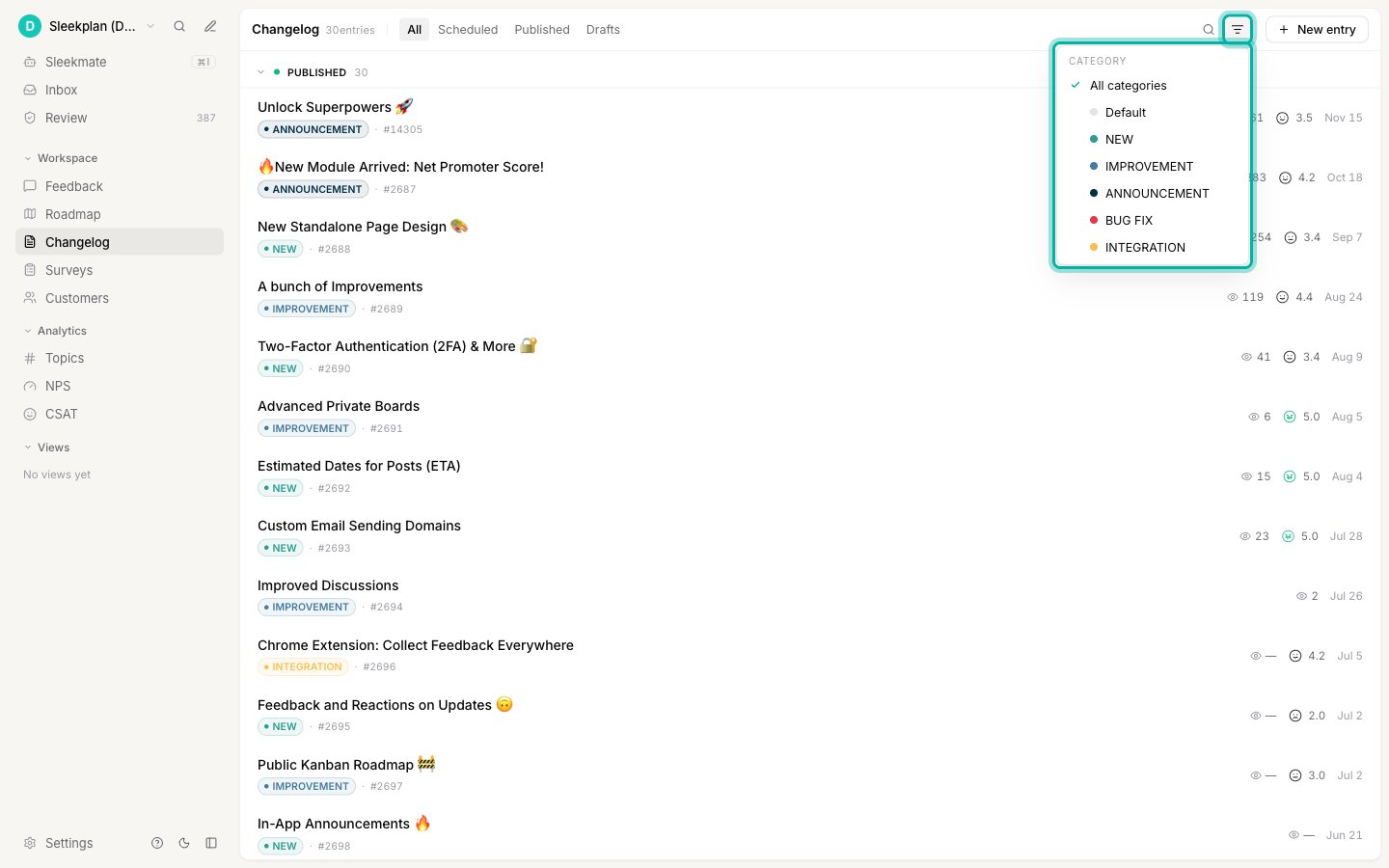
Task: Toggle dark mode moon icon
Action: [x=184, y=843]
